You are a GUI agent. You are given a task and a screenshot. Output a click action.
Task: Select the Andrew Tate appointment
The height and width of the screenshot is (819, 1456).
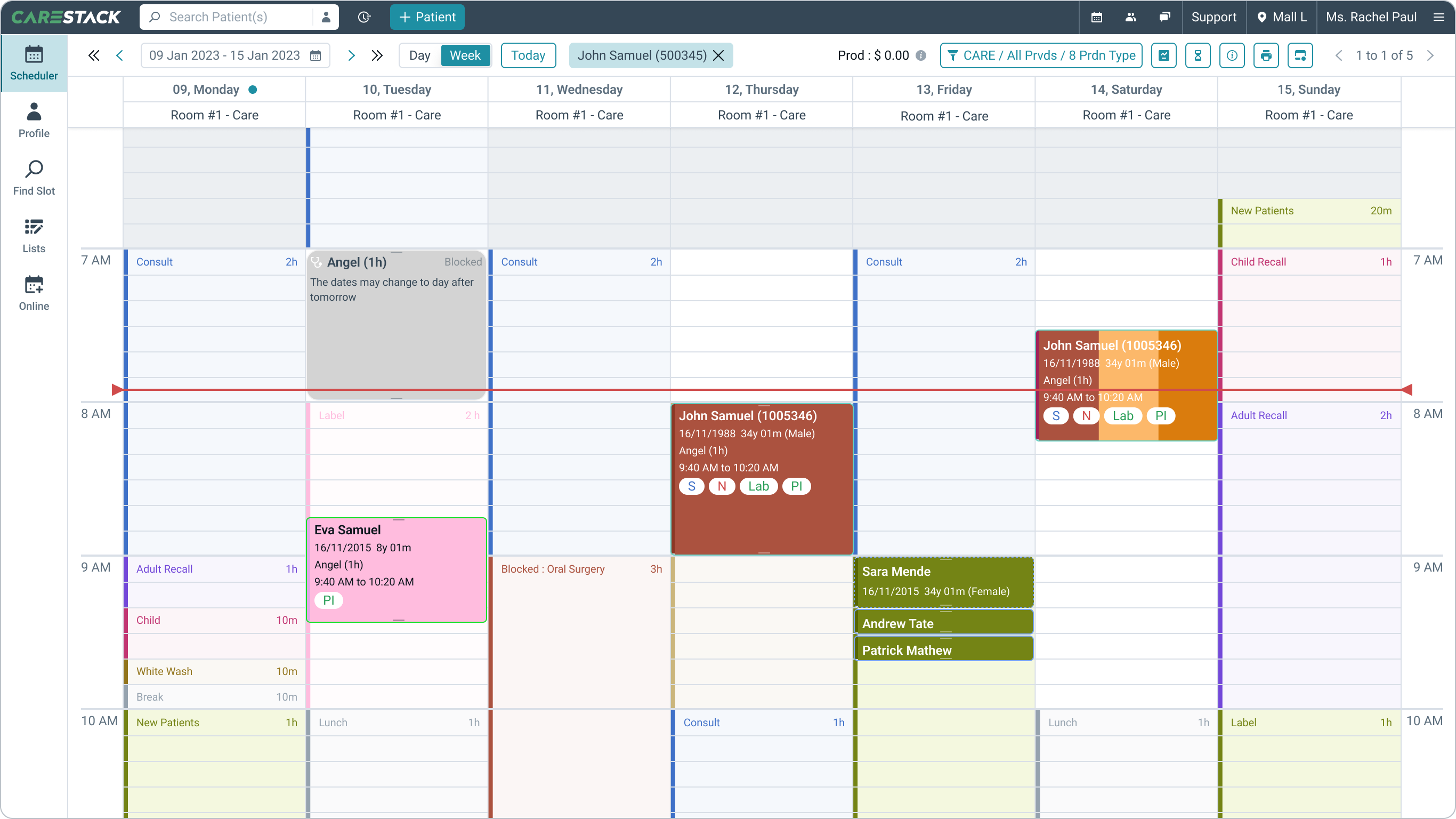point(944,623)
